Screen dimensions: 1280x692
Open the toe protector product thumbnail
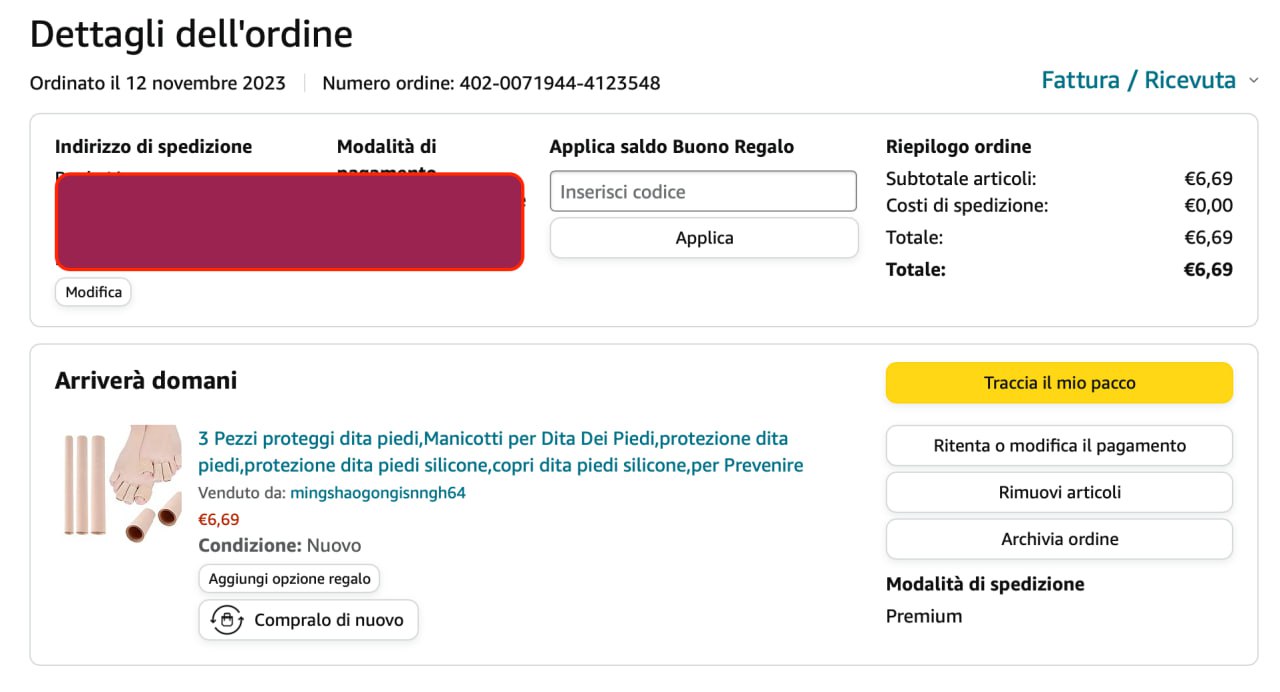coord(118,484)
